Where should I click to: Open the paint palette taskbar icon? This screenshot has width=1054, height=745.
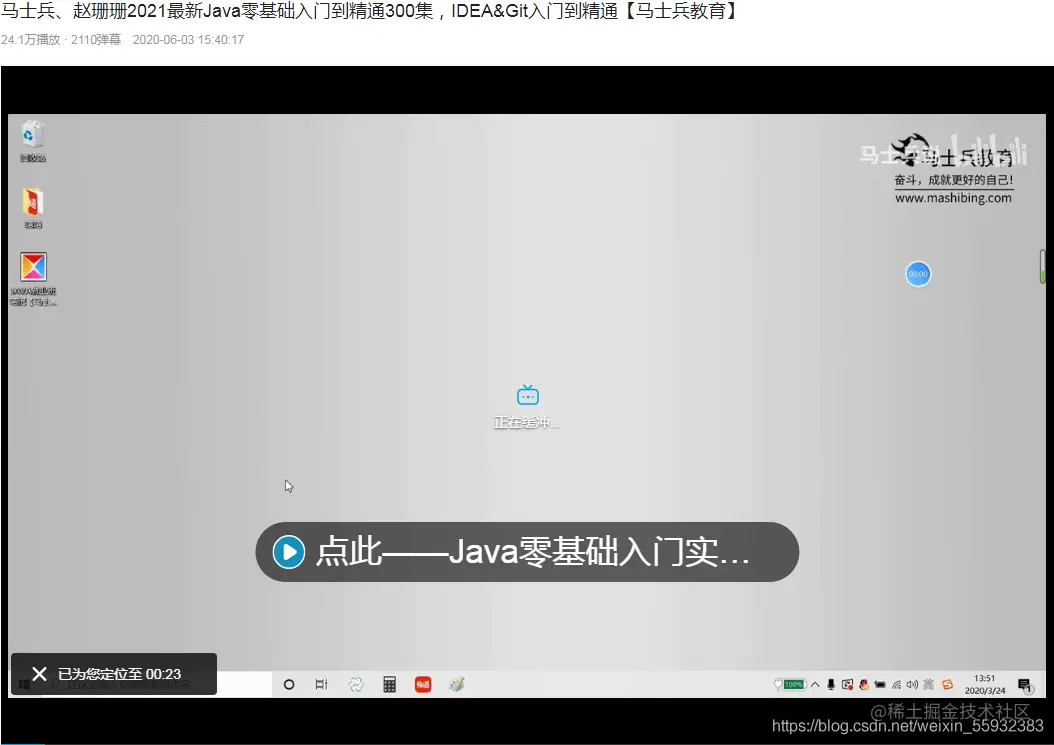click(x=456, y=684)
